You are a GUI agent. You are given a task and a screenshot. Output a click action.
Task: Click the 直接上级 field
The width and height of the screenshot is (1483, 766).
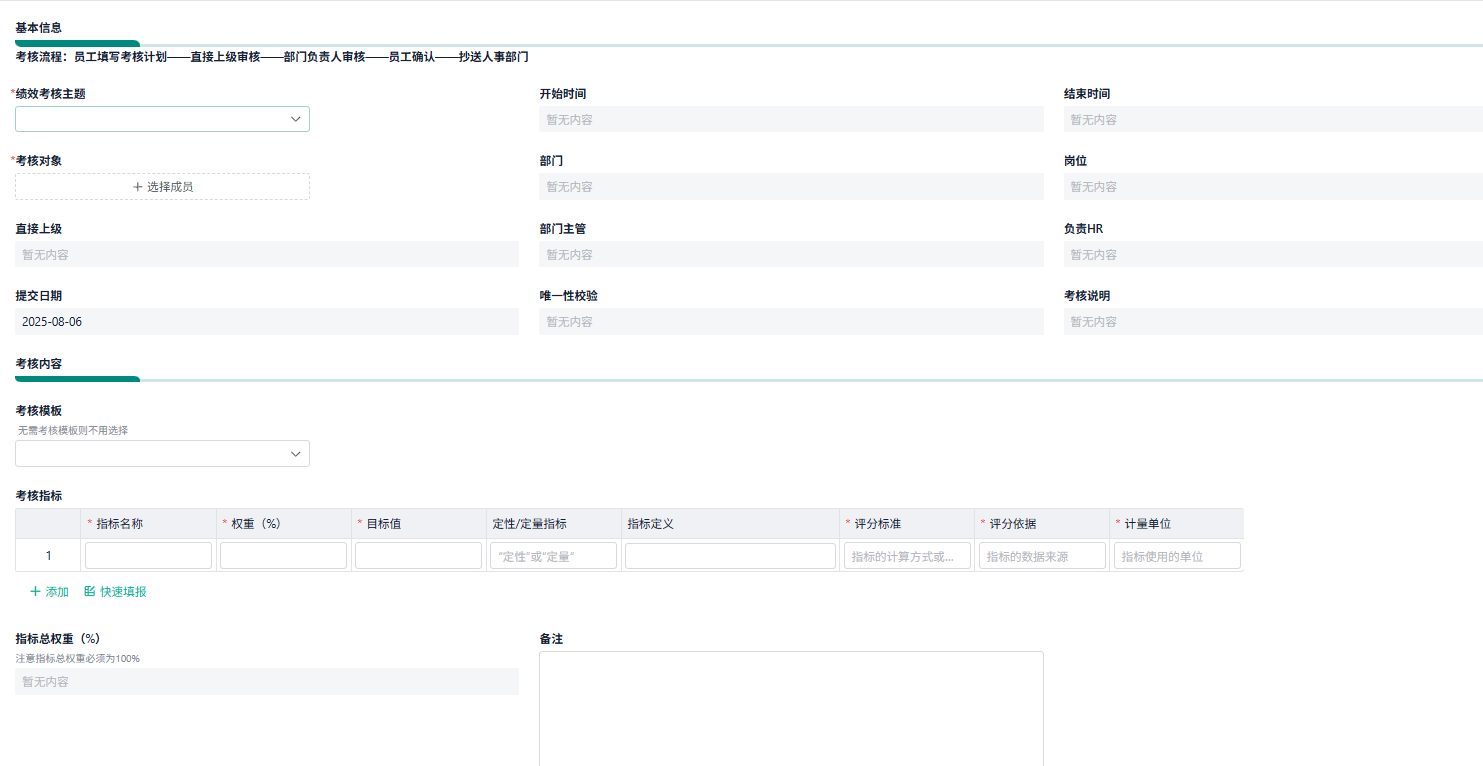267,254
